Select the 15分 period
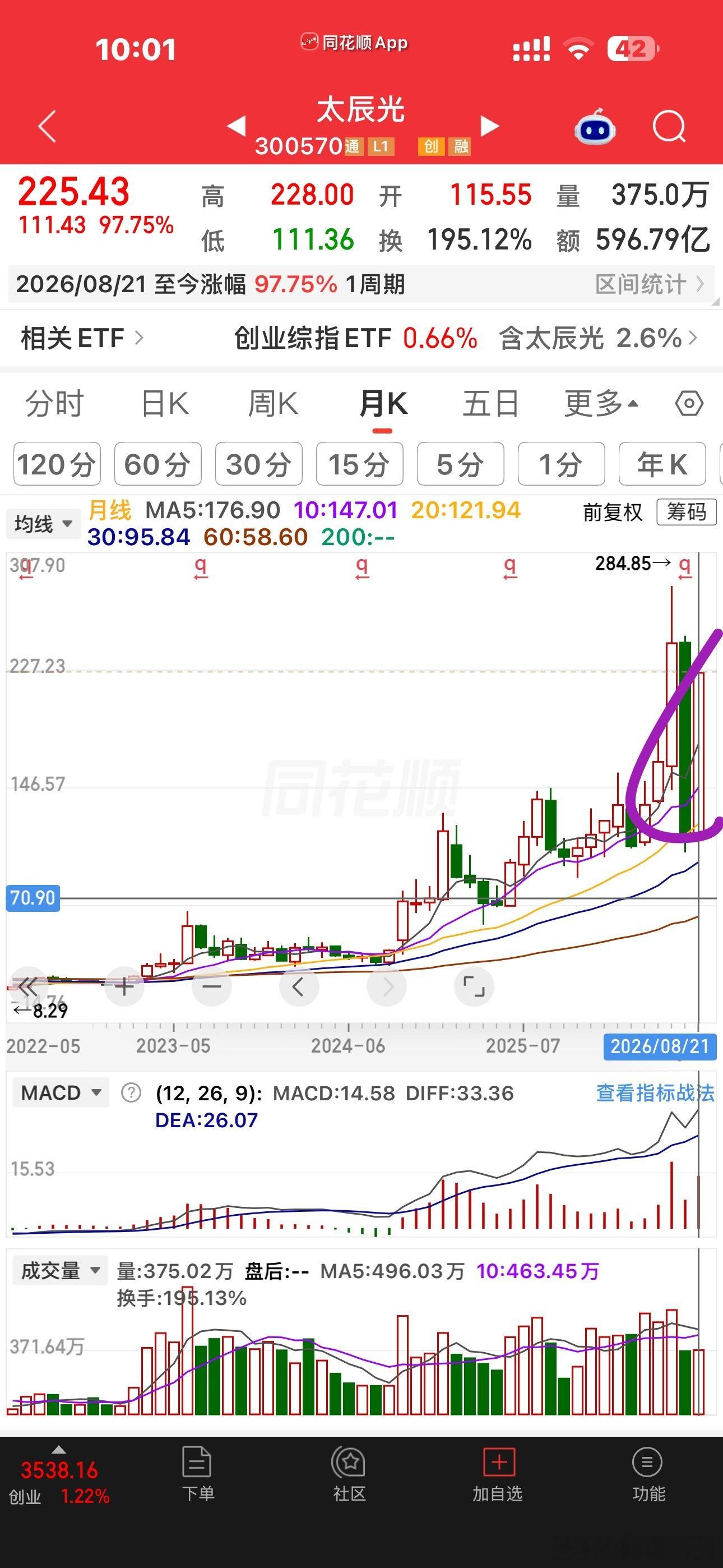 [360, 464]
